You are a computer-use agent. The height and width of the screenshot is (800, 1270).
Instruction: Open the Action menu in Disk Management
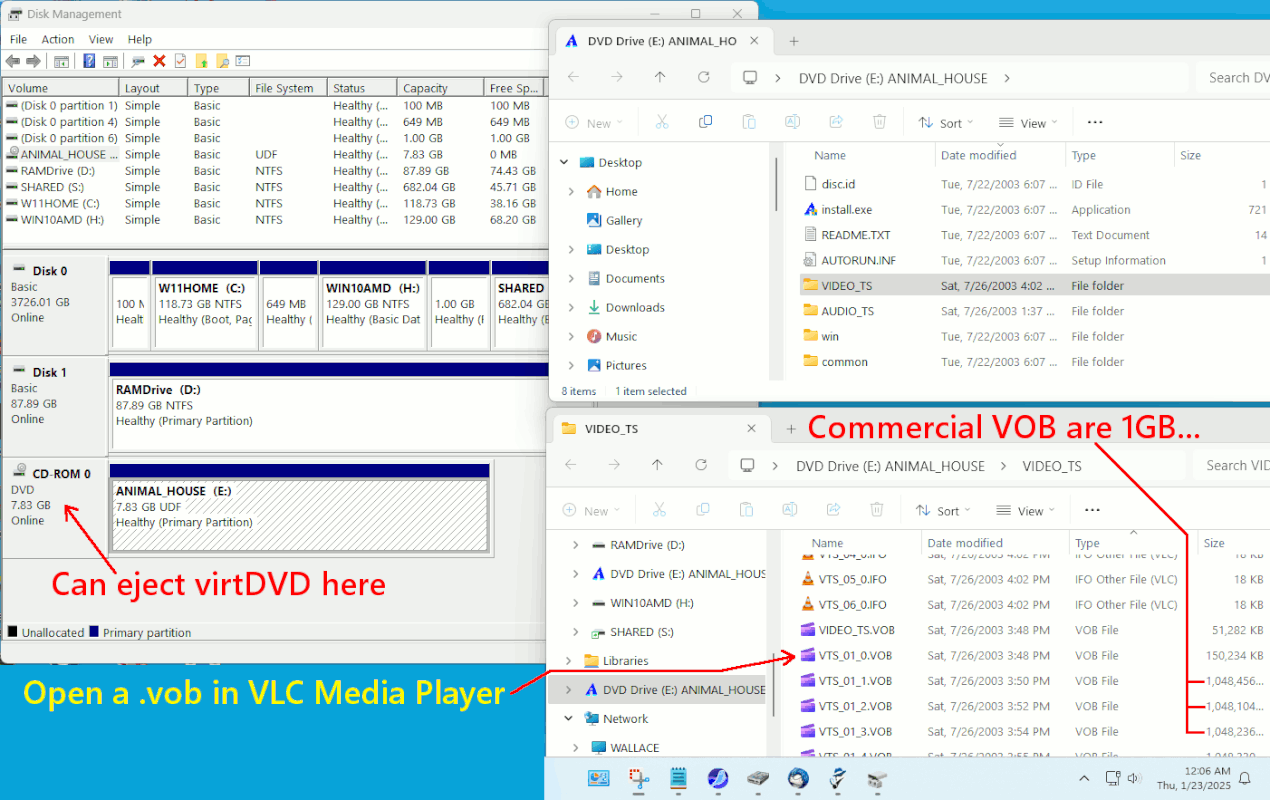(x=58, y=39)
